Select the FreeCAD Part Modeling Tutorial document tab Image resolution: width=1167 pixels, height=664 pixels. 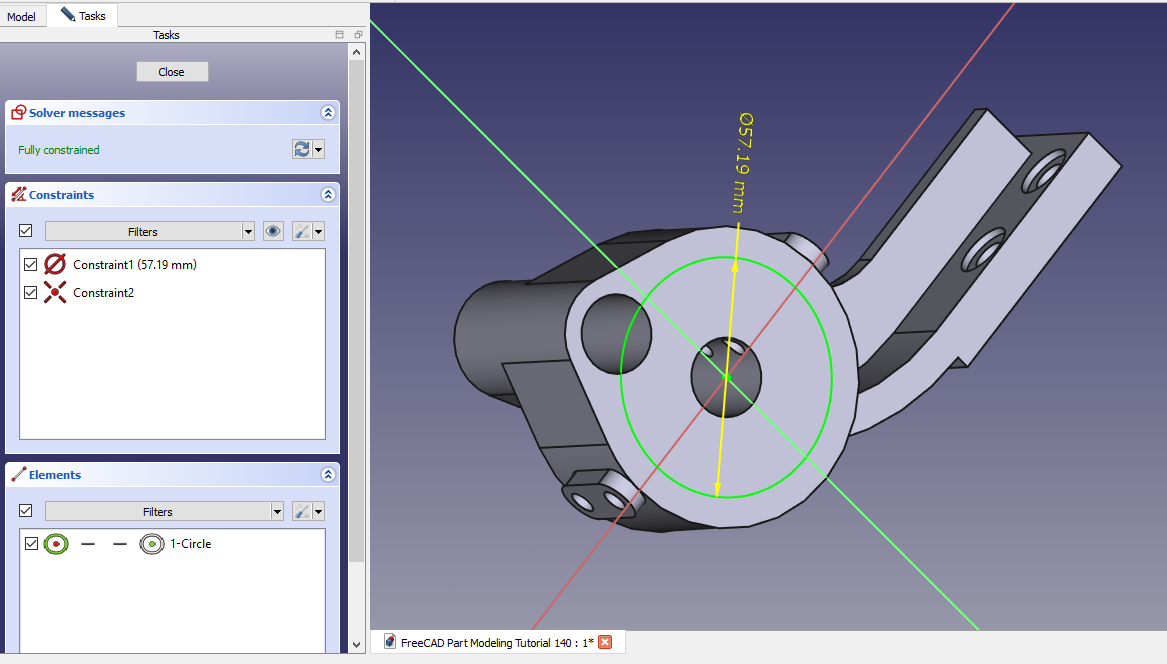(x=489, y=642)
